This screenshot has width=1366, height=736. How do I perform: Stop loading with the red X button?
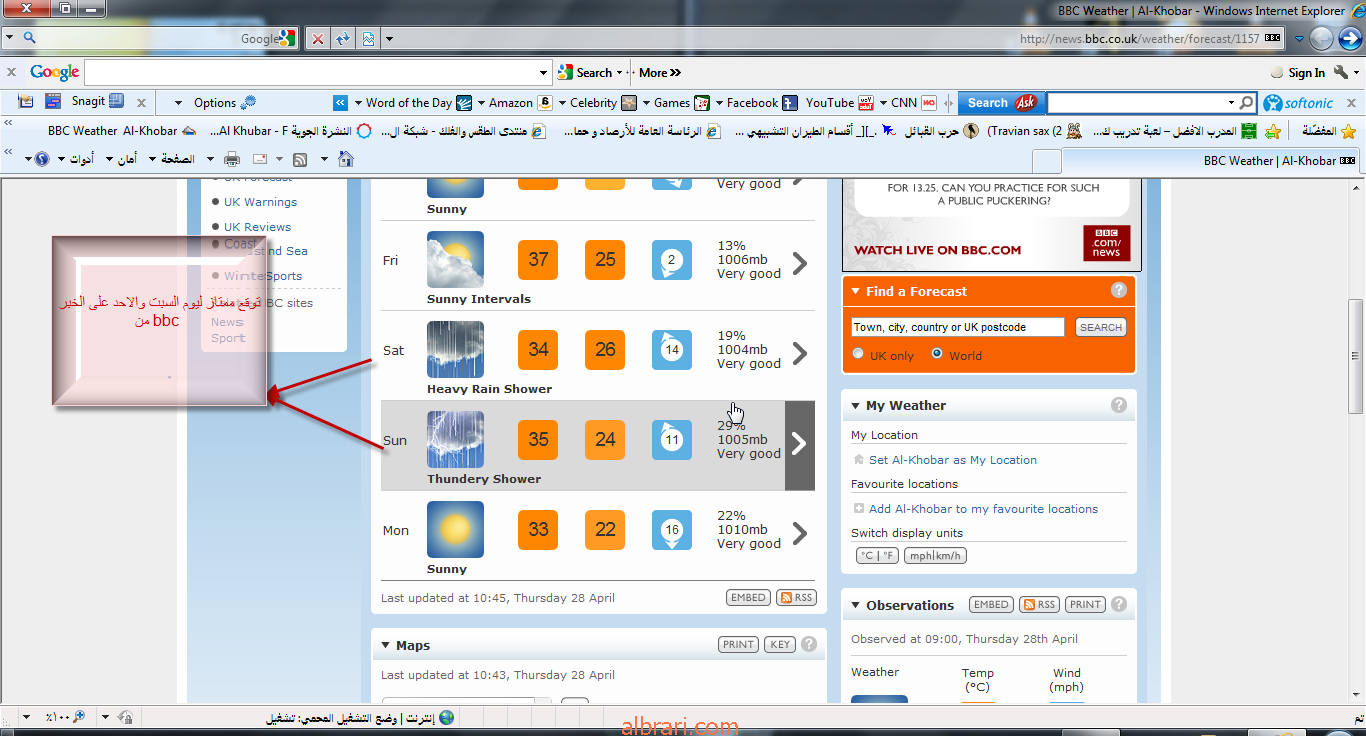318,39
